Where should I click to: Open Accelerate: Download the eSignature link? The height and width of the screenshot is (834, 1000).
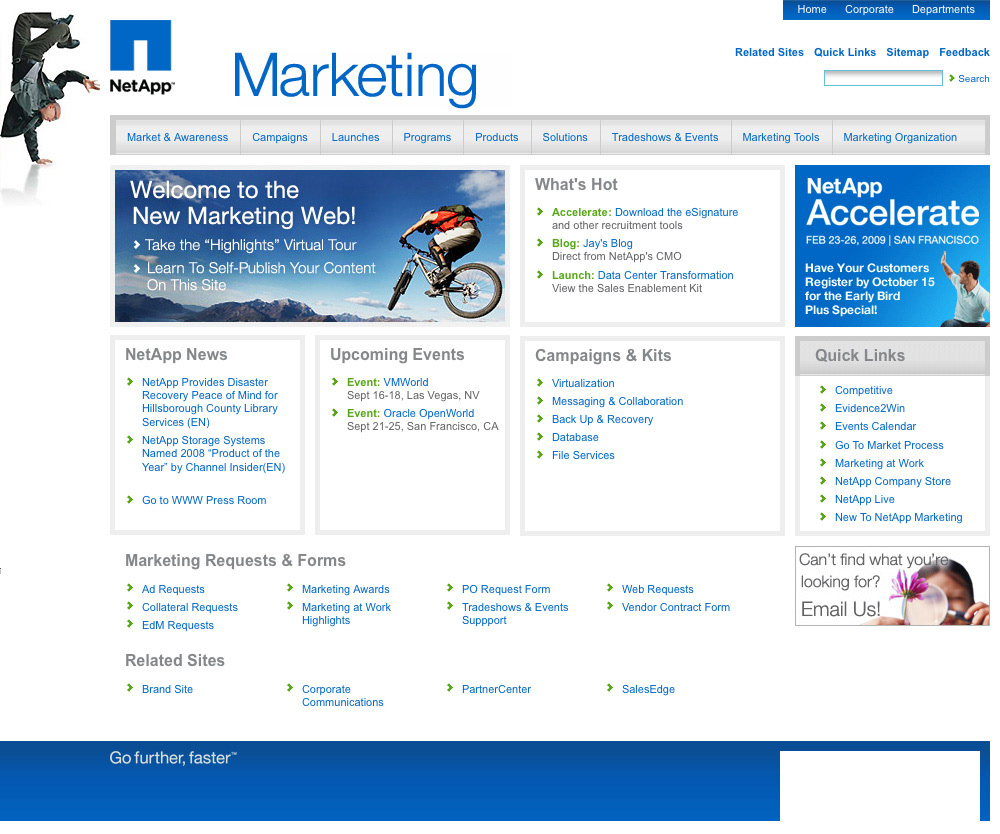[644, 212]
